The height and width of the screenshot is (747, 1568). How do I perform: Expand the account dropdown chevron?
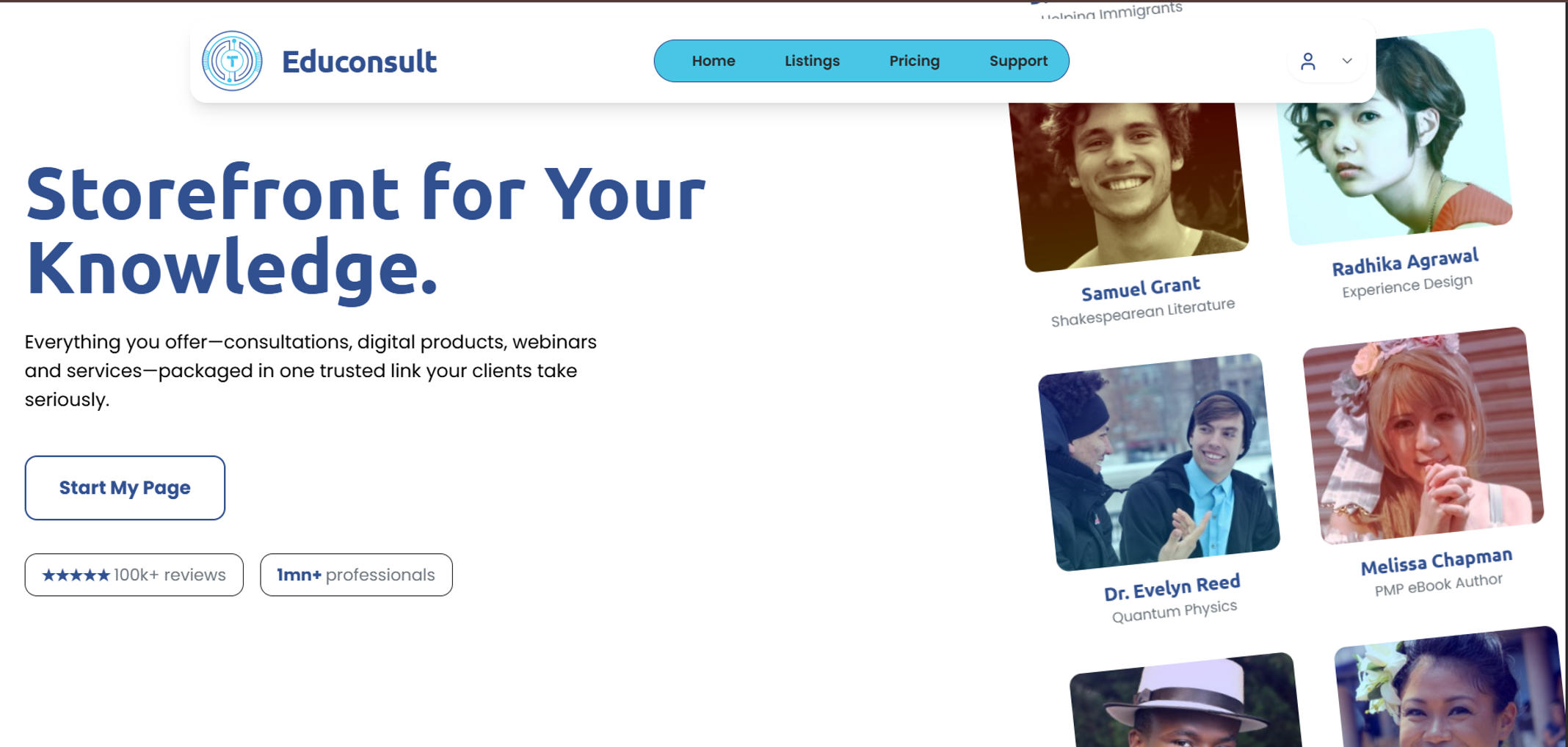tap(1347, 61)
